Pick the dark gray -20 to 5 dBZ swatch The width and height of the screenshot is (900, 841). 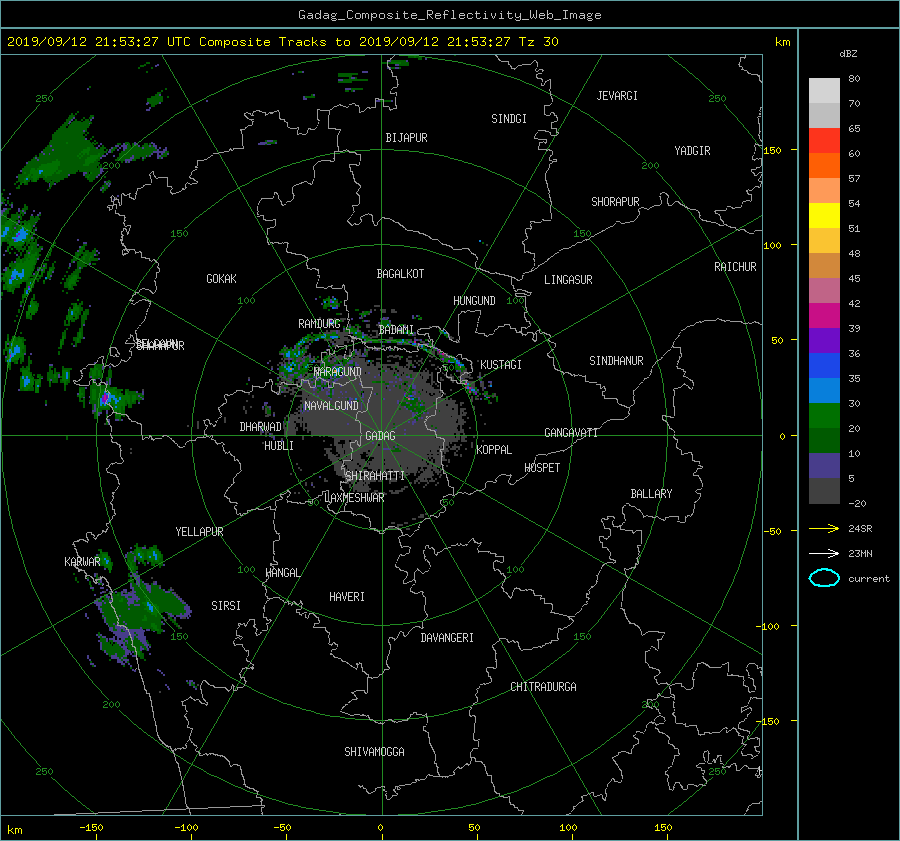[x=824, y=491]
